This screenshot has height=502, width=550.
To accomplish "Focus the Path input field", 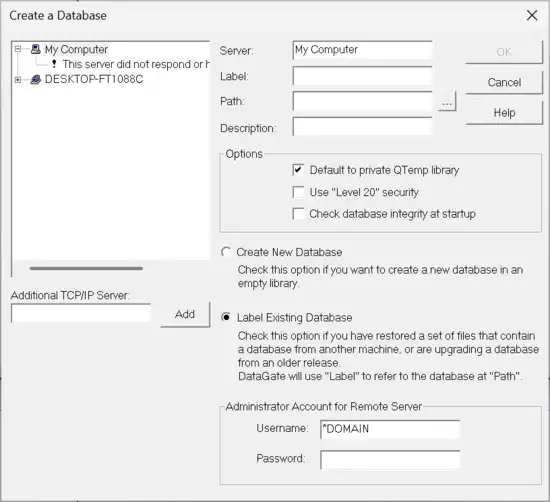I will (x=362, y=101).
